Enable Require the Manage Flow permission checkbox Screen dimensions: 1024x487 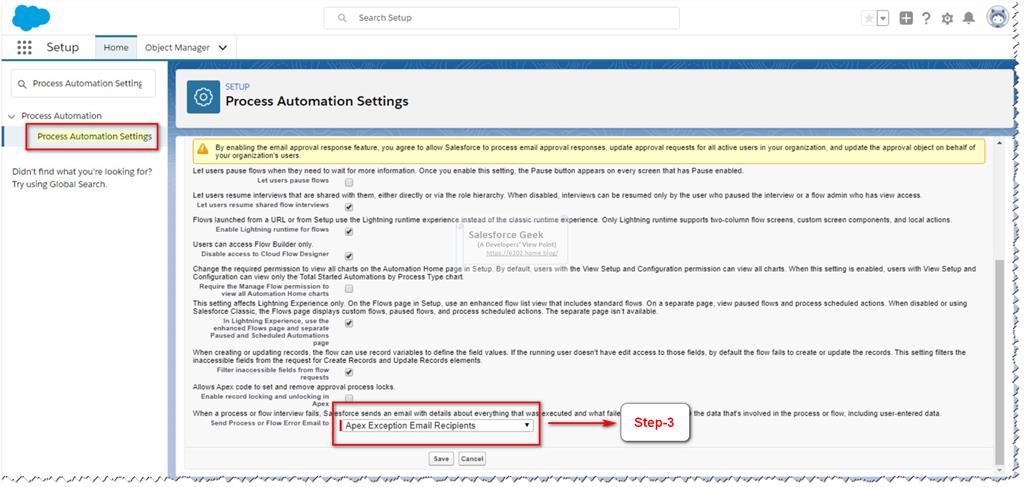point(349,288)
